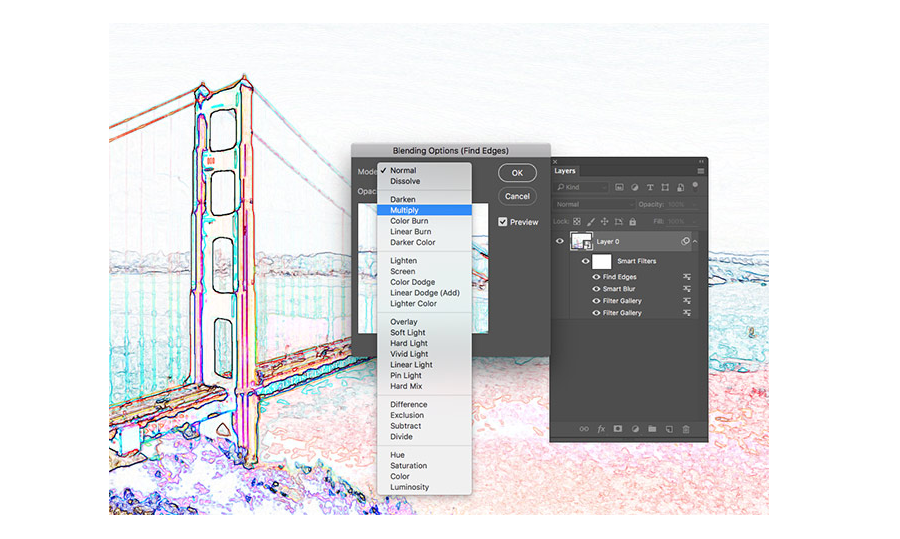Click the link layers chain icon
The height and width of the screenshot is (539, 900).
click(584, 429)
